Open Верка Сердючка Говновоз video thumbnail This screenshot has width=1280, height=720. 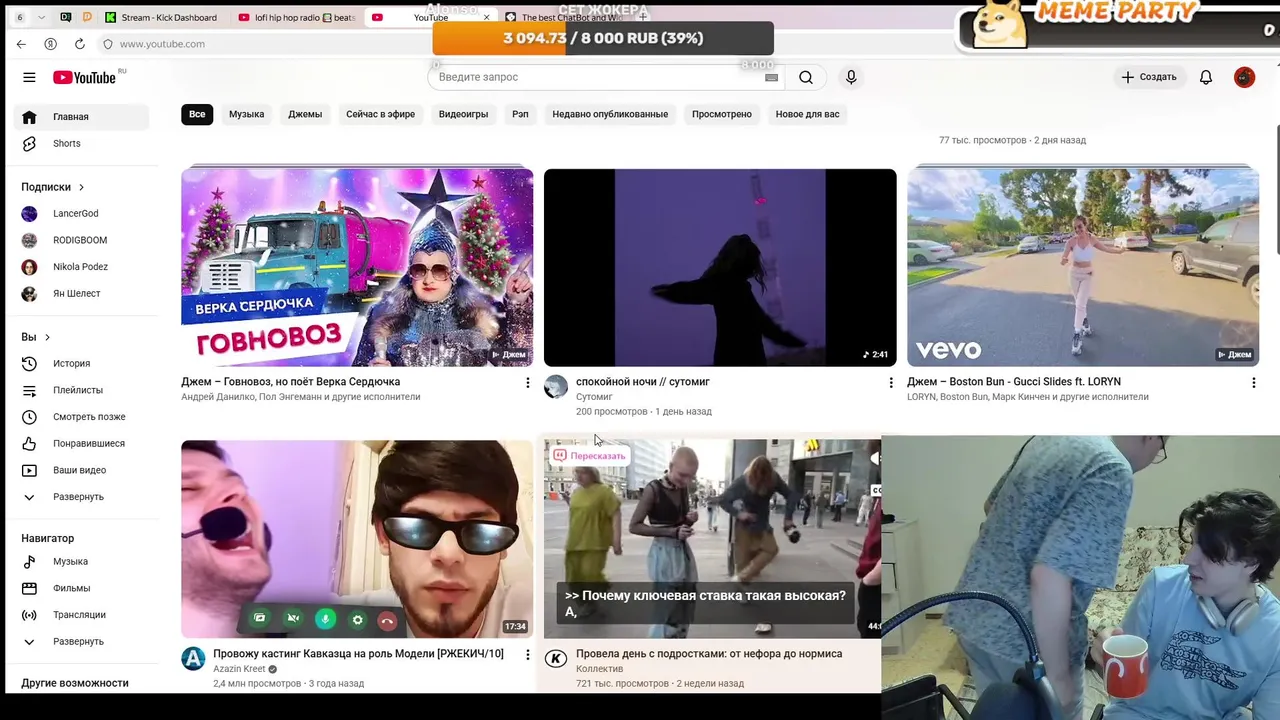click(357, 267)
